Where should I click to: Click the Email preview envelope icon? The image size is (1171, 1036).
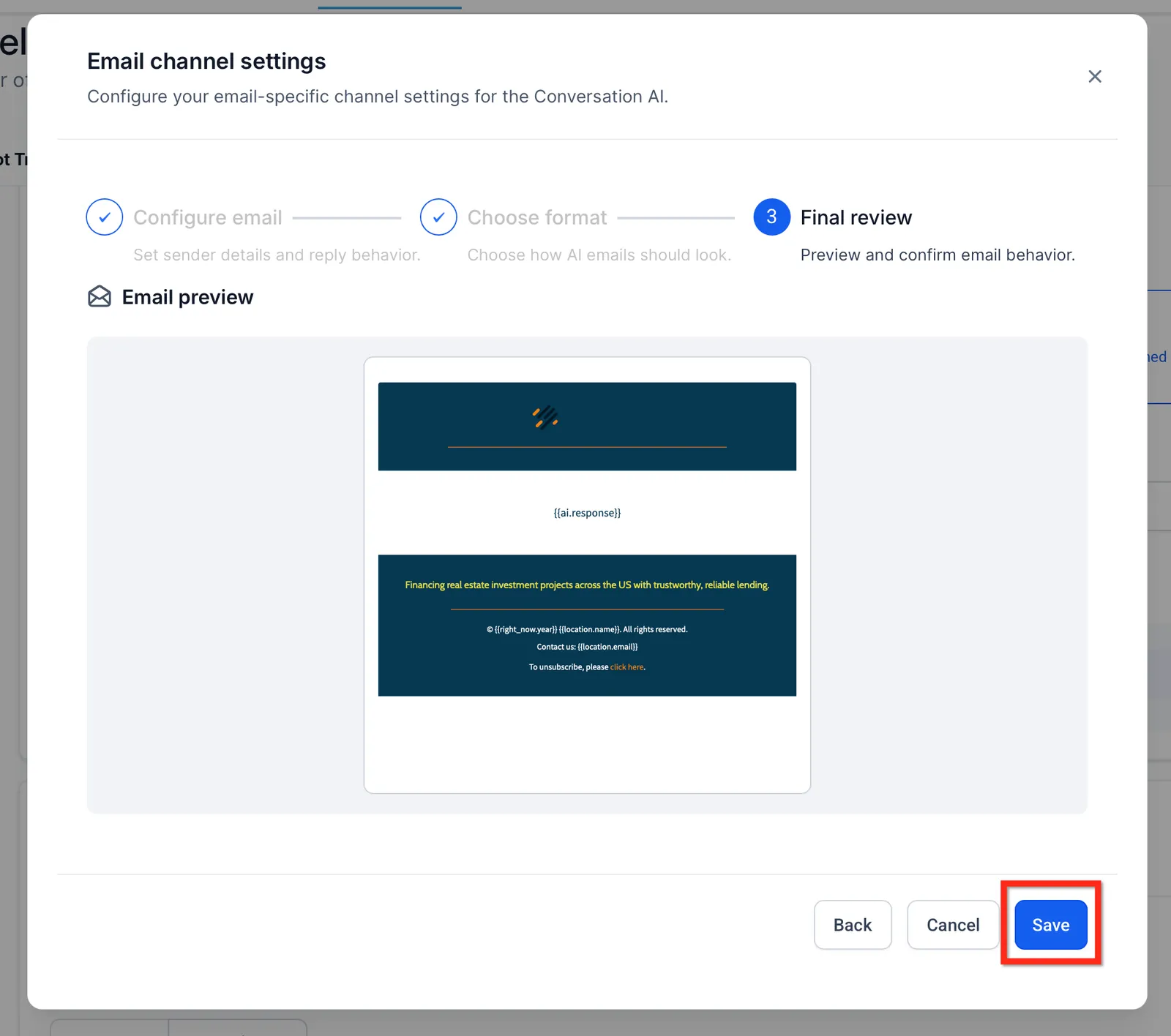(100, 297)
